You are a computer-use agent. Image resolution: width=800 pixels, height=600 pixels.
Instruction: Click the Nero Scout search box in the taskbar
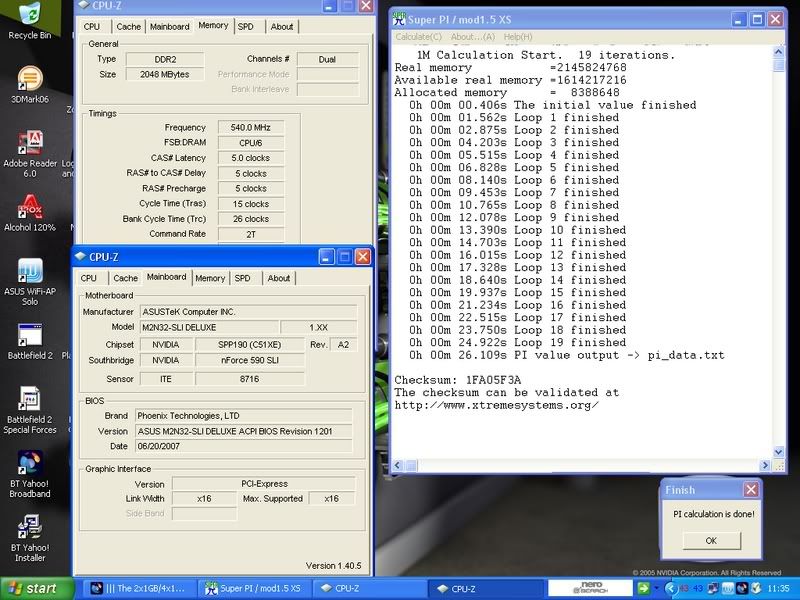(590, 588)
